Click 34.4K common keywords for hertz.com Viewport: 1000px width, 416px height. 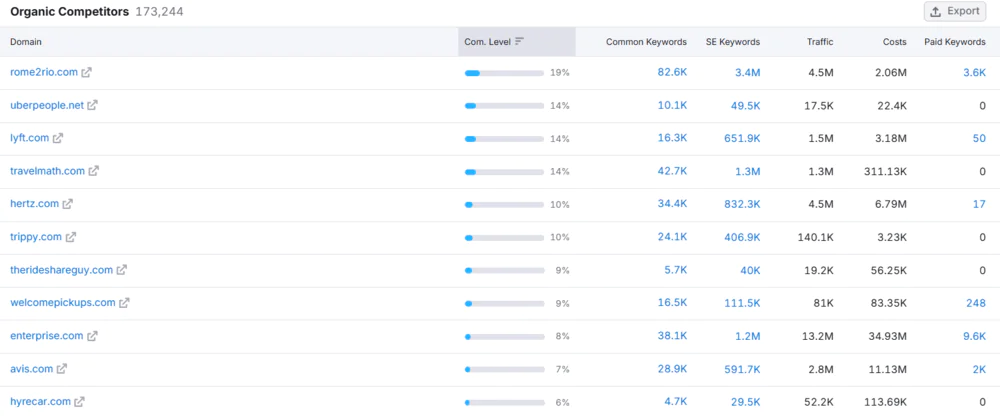point(672,204)
